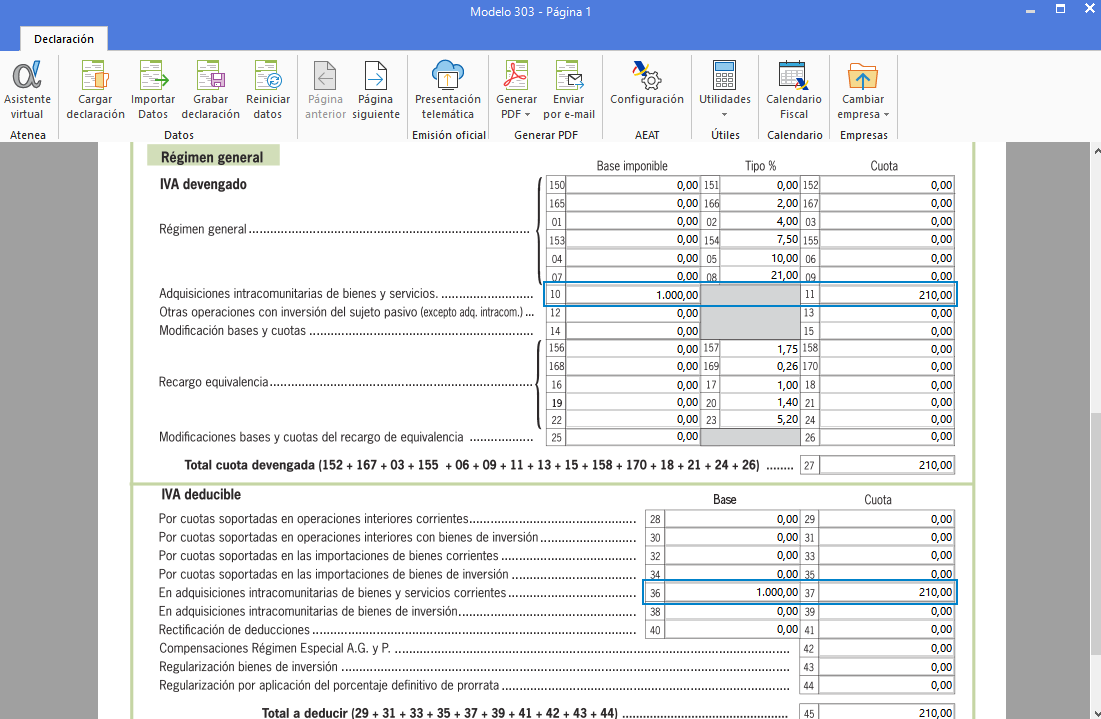This screenshot has width=1101, height=719.
Task: Click field 25 modificaciones recargo equivalencia
Action: [x=632, y=437]
